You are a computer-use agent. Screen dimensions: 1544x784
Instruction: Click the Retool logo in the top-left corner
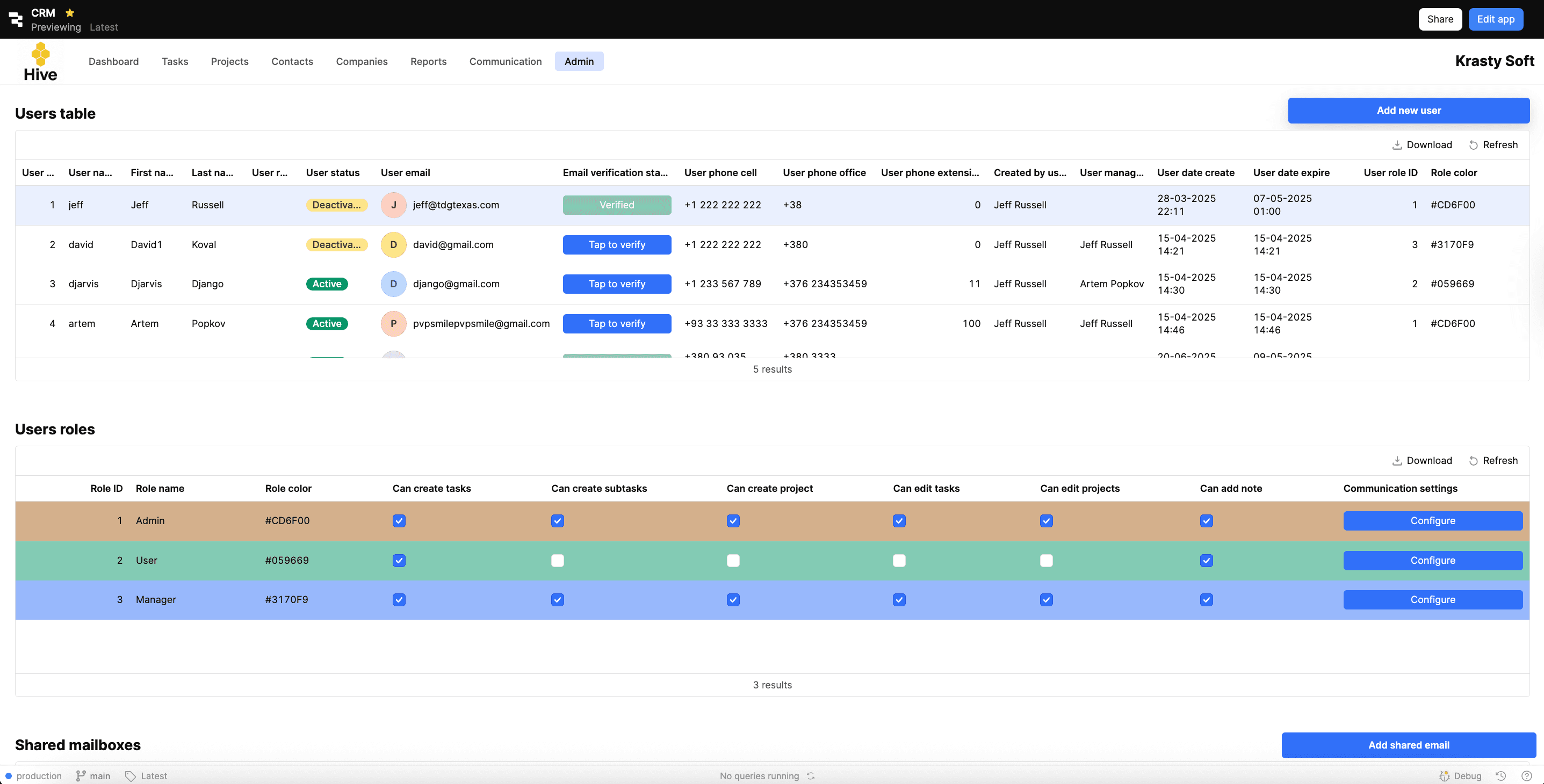coord(16,19)
